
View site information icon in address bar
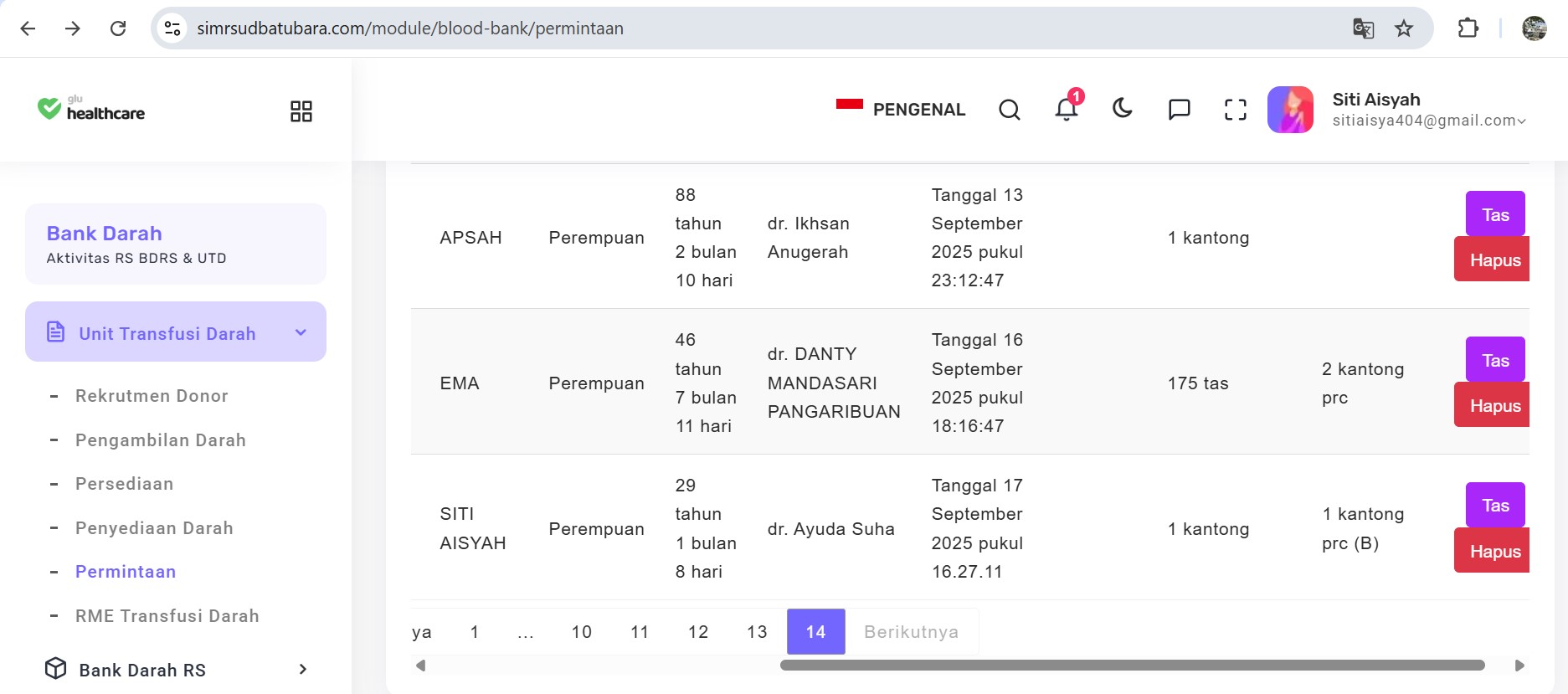(172, 28)
